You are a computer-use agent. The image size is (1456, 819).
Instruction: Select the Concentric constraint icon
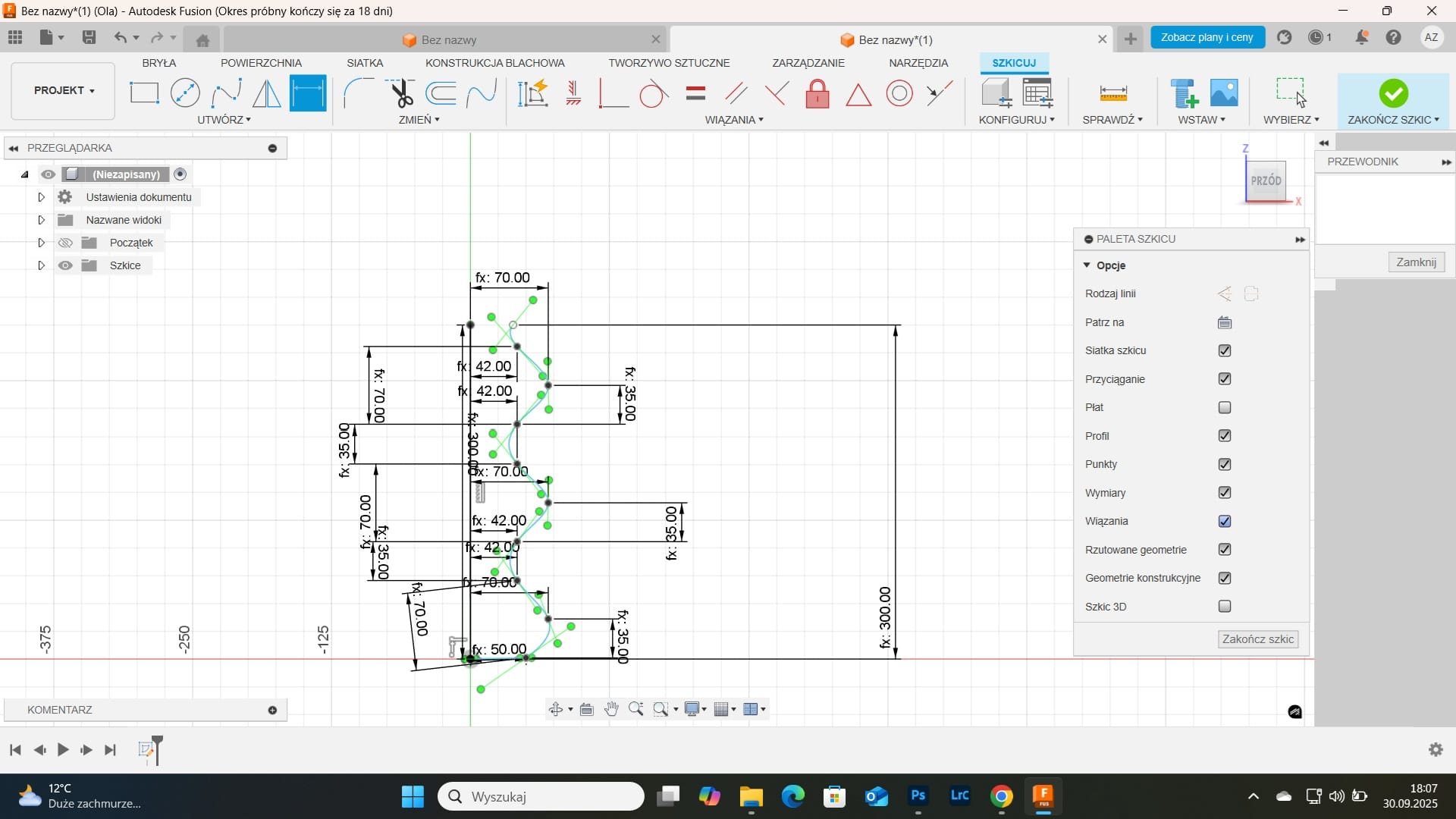pyautogui.click(x=899, y=94)
